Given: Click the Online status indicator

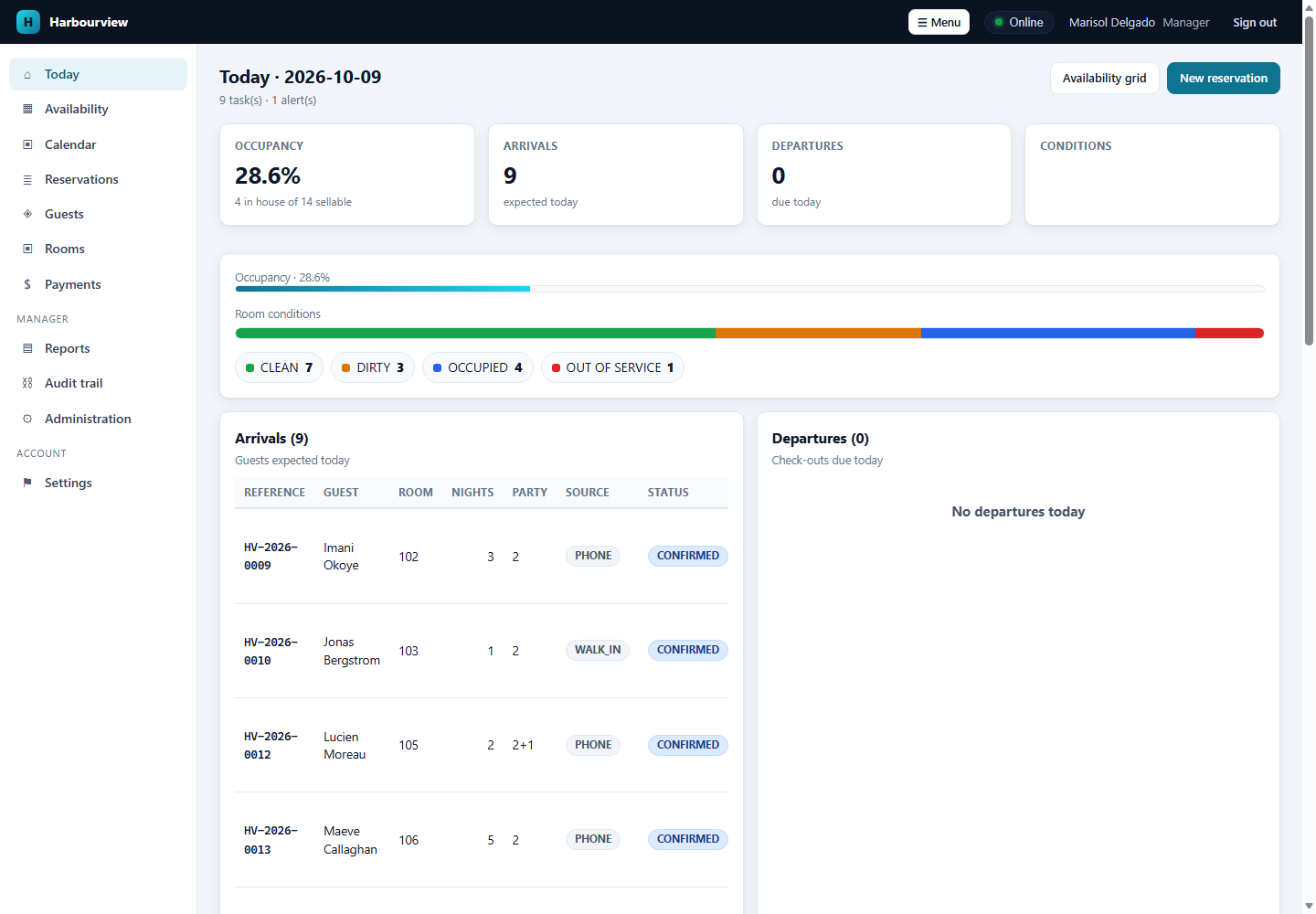Looking at the screenshot, I should 1019,22.
